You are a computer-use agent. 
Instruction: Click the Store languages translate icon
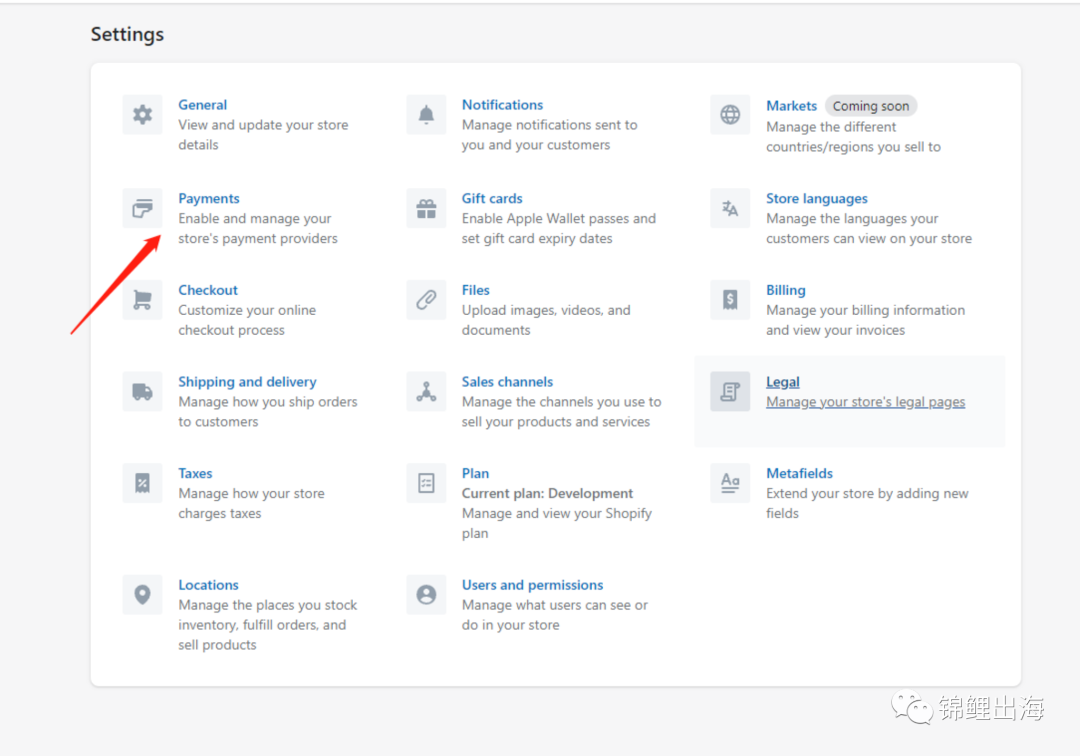[730, 208]
